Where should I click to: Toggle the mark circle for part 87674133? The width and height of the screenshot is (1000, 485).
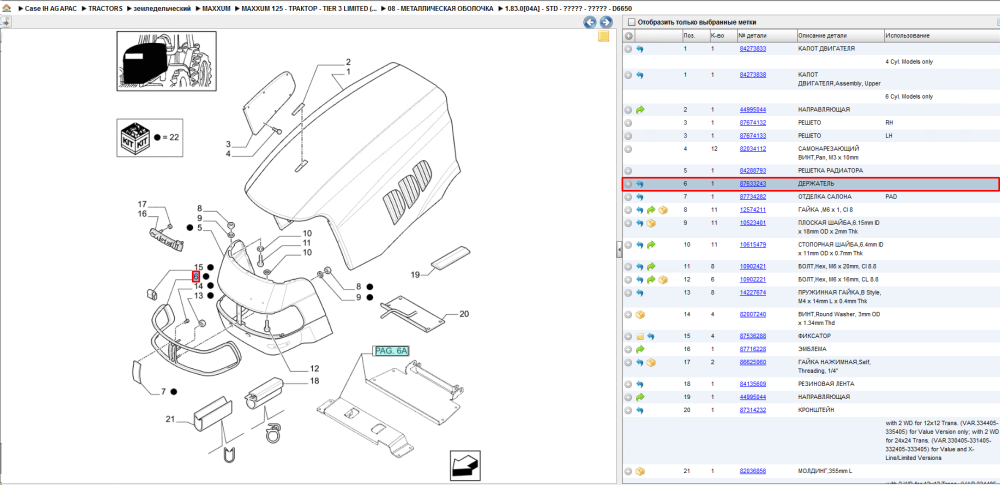pos(628,136)
